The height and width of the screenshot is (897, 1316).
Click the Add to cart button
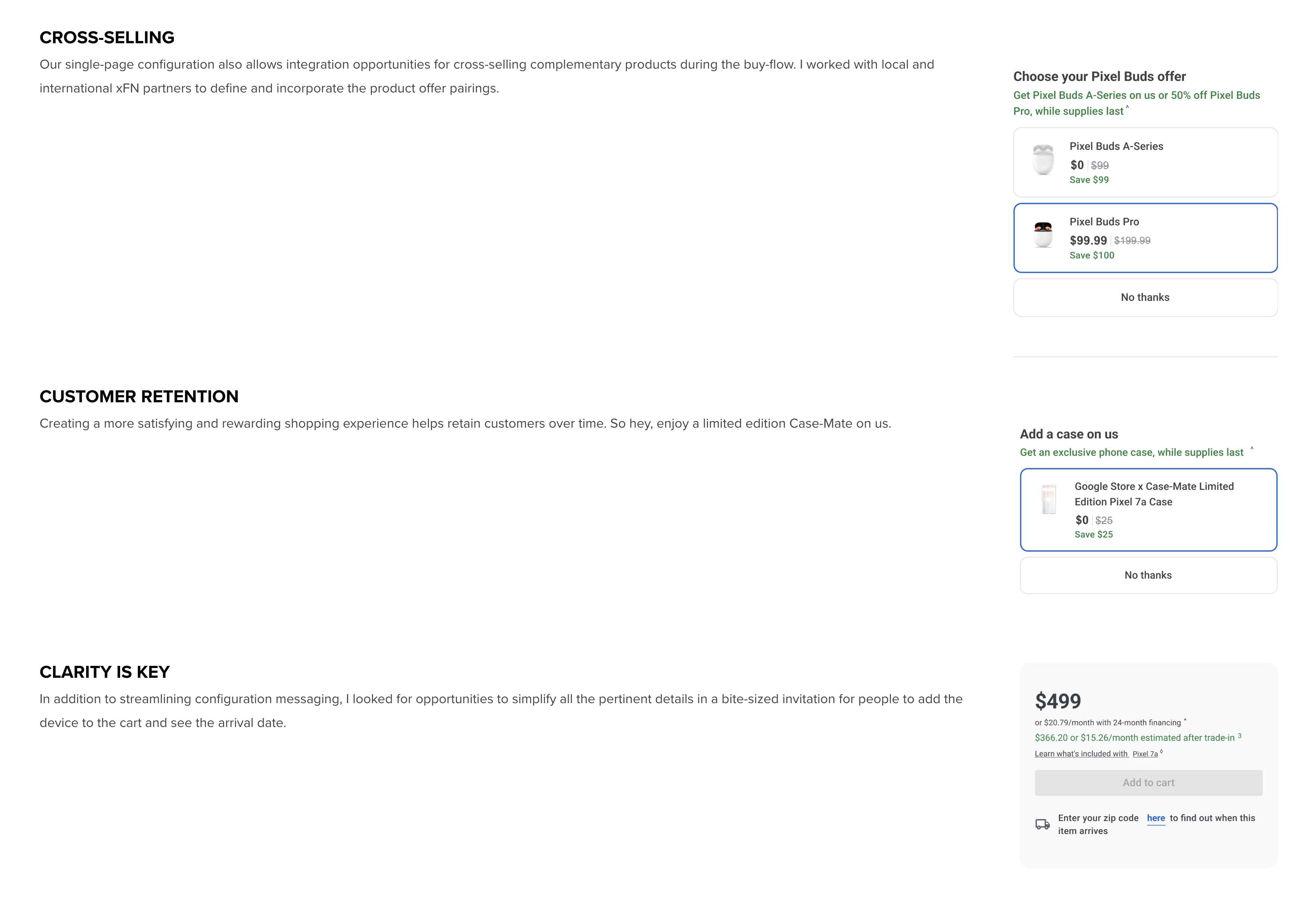click(x=1149, y=783)
